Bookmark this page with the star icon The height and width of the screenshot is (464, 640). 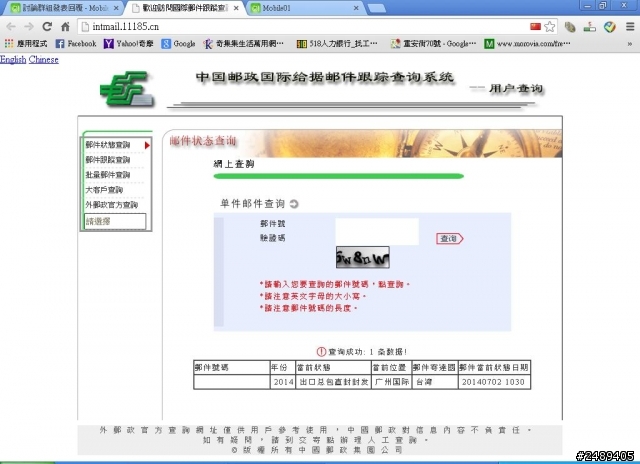tap(550, 27)
